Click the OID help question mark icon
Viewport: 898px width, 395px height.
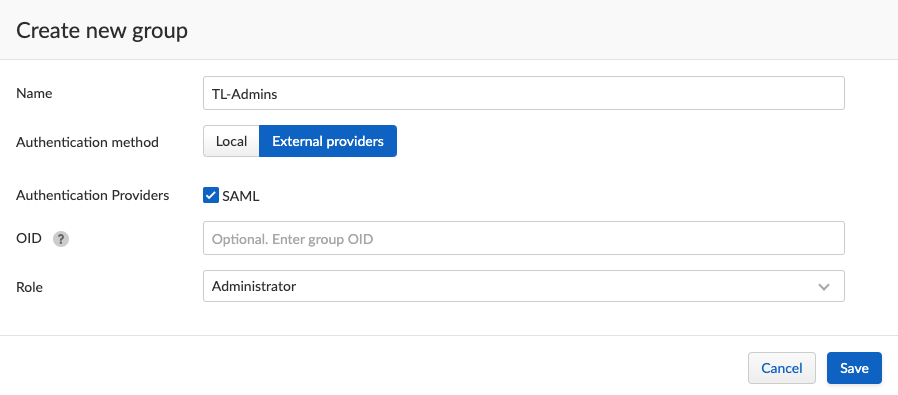click(61, 239)
